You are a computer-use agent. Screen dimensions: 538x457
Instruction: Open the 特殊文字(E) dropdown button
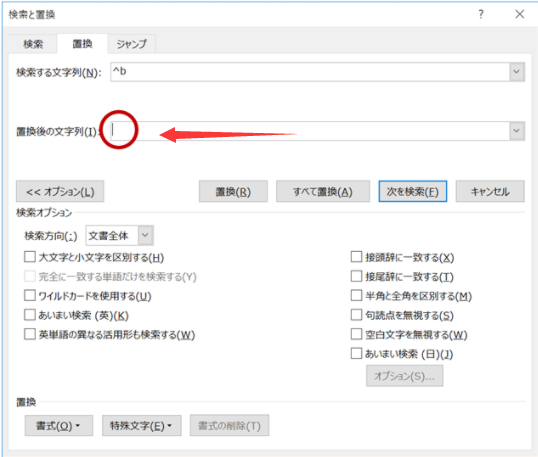(141, 425)
